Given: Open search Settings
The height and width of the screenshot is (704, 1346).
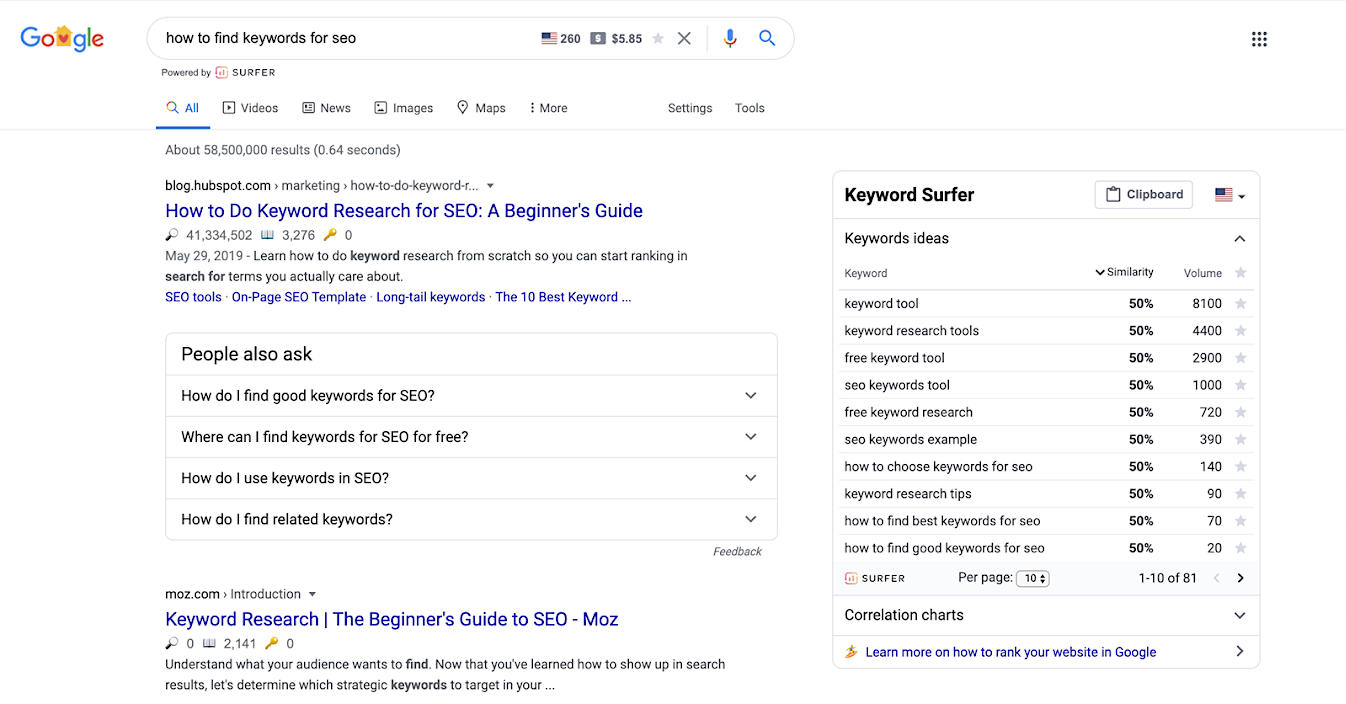Looking at the screenshot, I should pos(690,108).
